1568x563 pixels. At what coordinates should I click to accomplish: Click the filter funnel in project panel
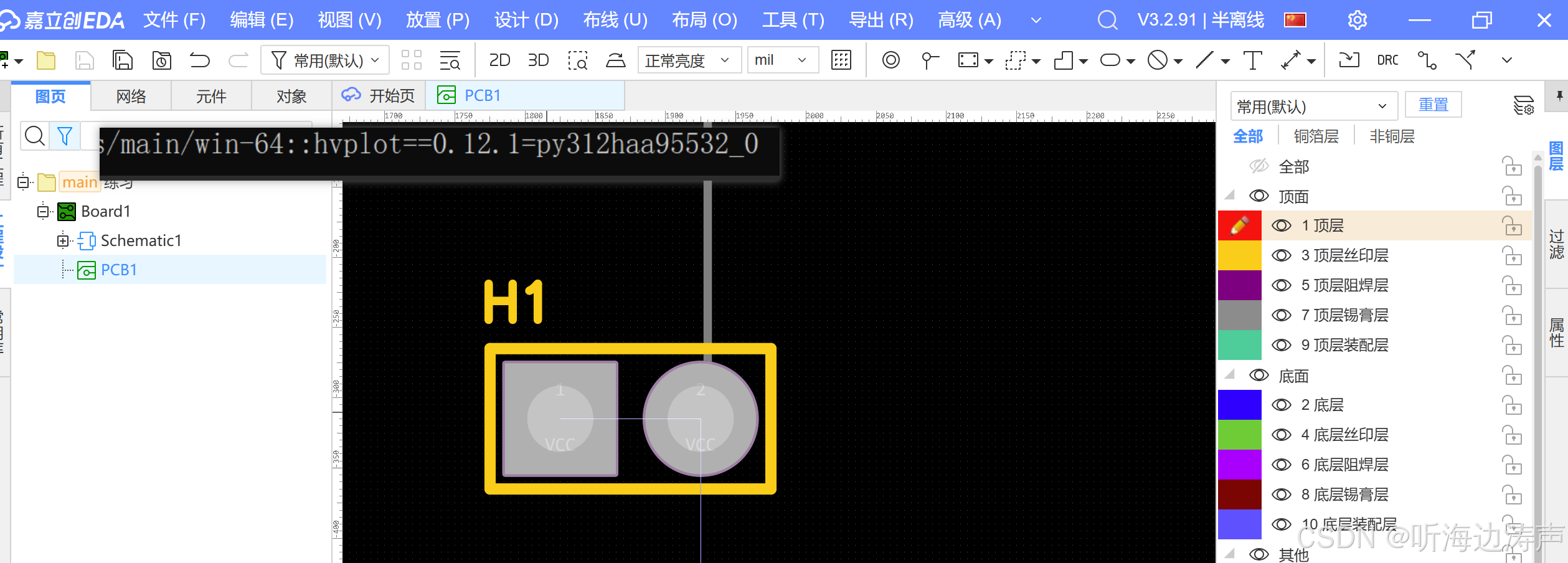click(65, 136)
